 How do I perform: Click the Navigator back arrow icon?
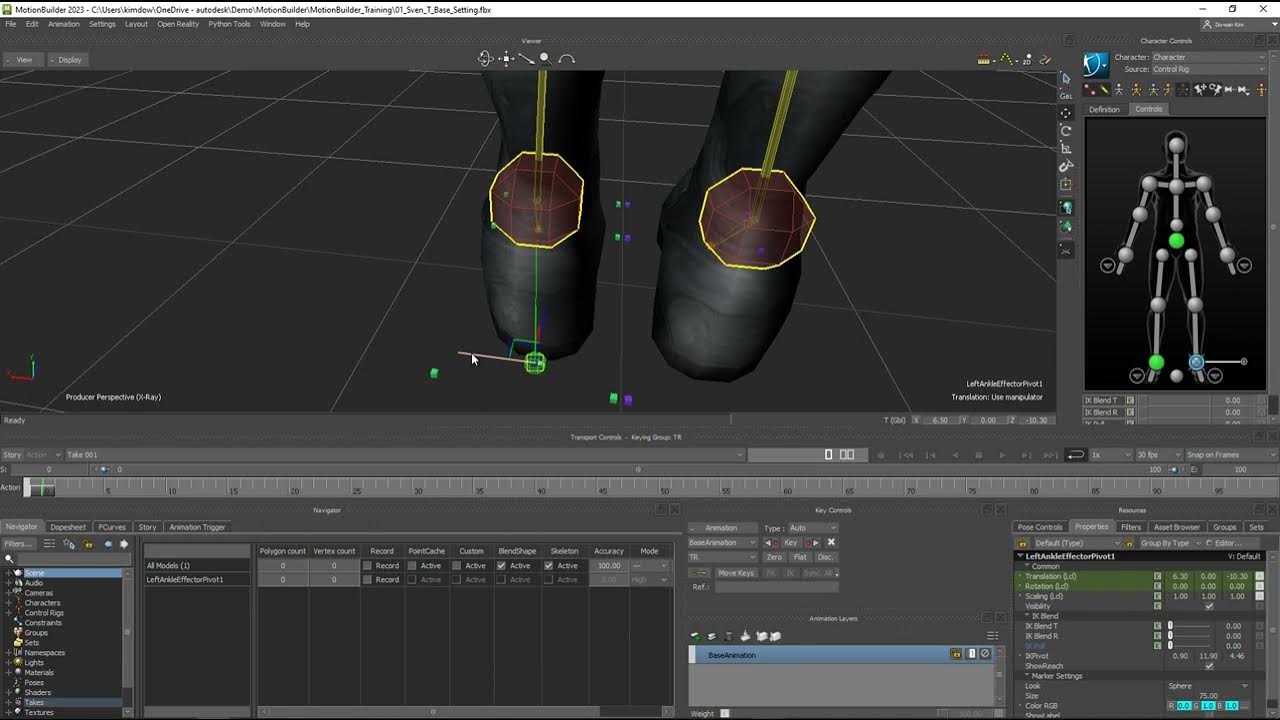pos(107,544)
